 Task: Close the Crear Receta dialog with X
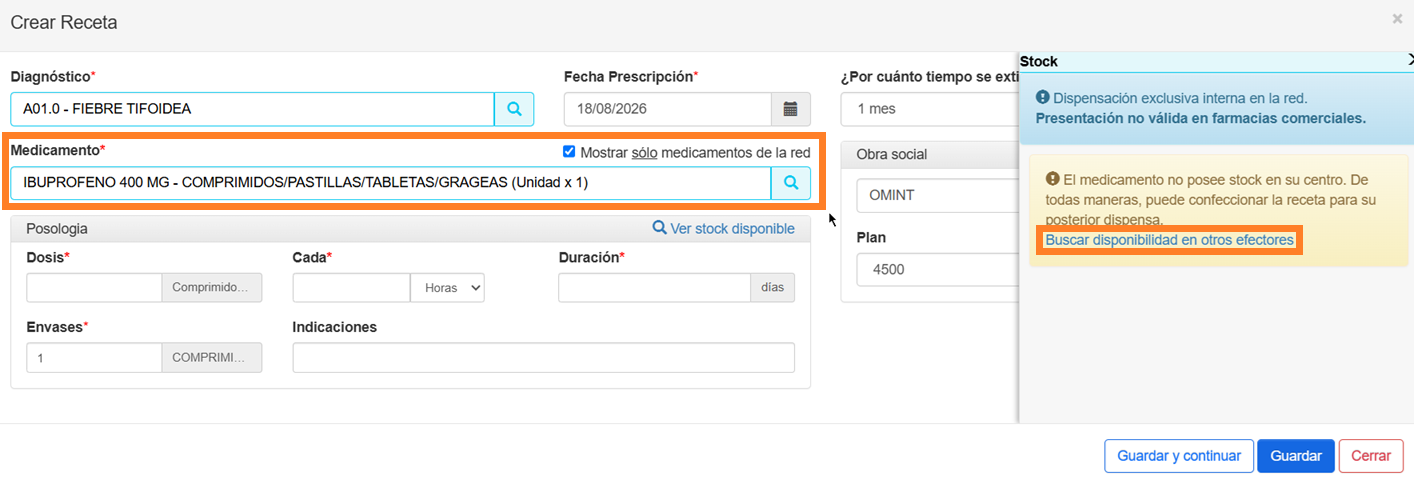[x=1397, y=19]
